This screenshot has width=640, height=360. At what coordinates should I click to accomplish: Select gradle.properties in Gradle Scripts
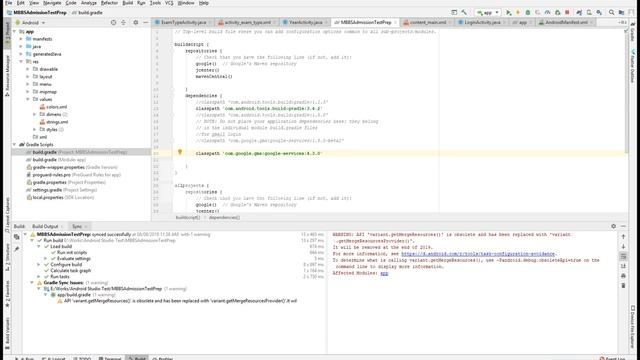tap(66, 182)
